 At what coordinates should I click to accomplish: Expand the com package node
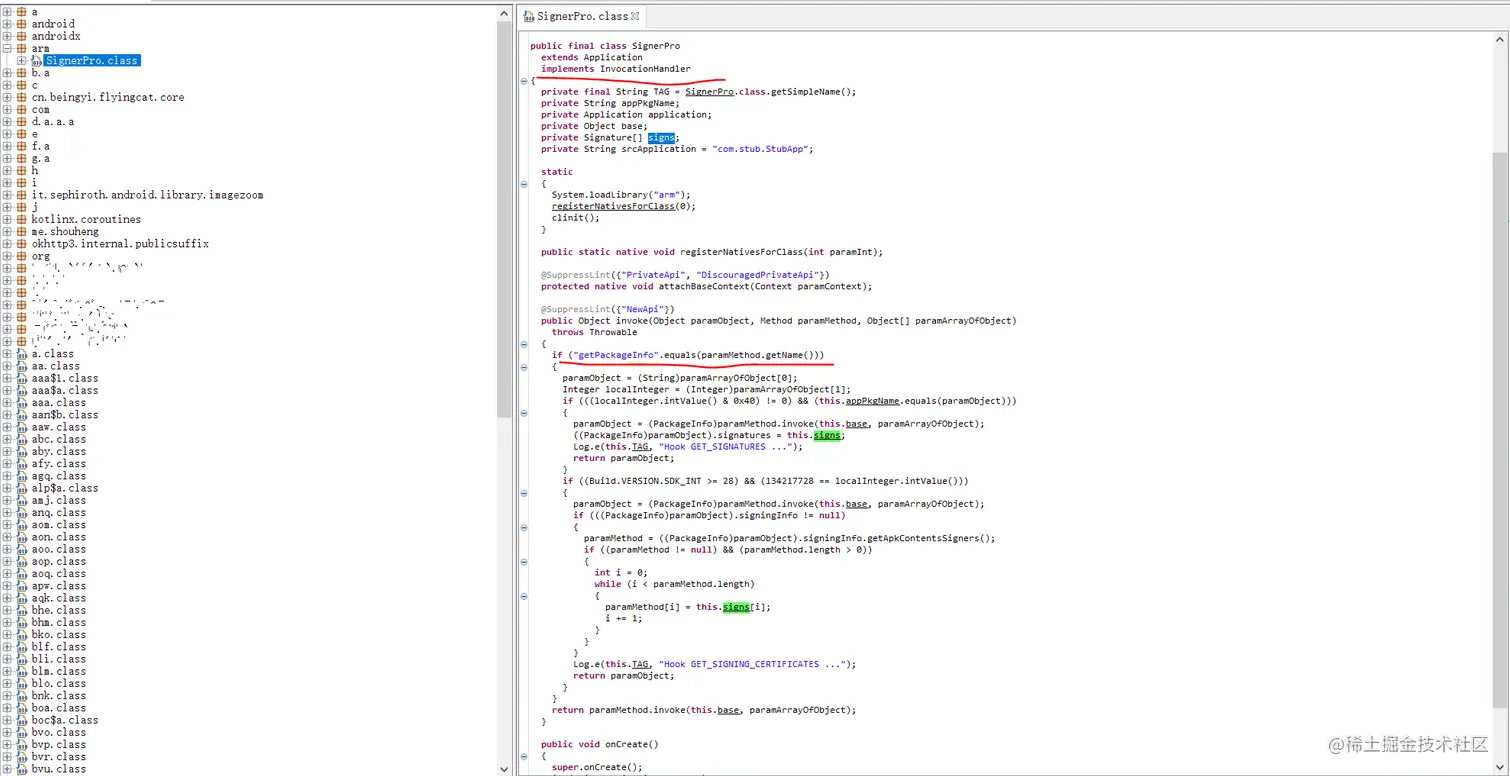pyautogui.click(x=8, y=110)
